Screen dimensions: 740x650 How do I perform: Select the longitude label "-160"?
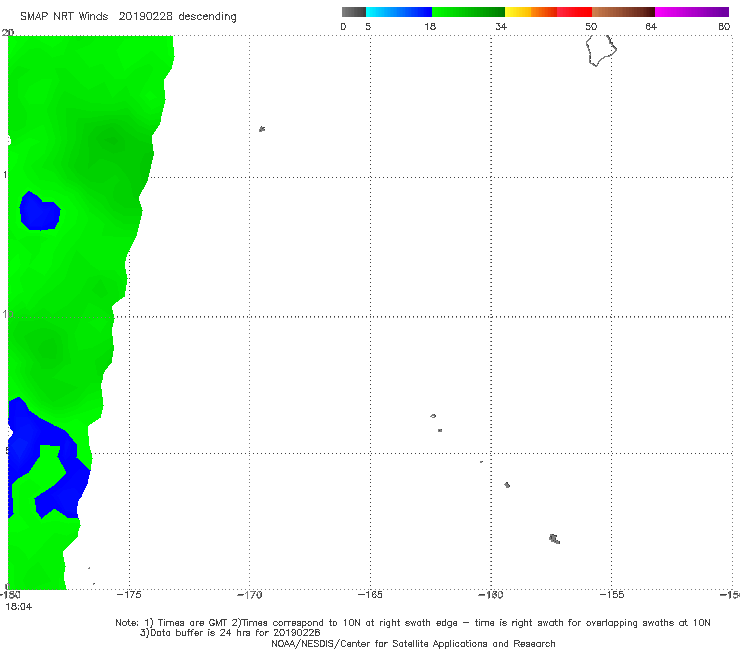pos(491,595)
